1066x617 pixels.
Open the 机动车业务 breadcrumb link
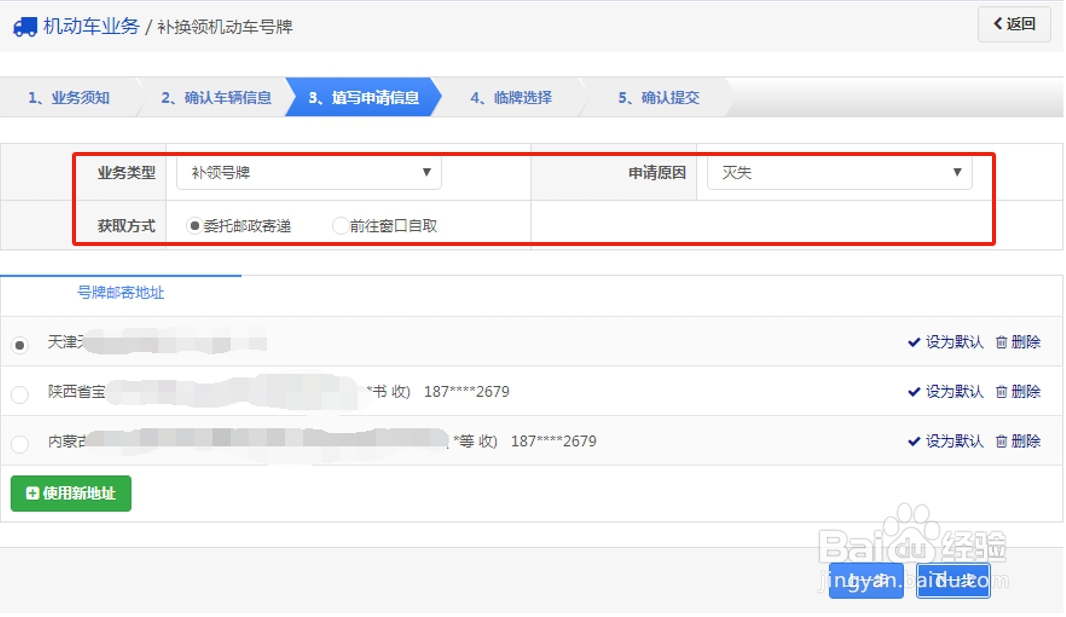point(91,27)
